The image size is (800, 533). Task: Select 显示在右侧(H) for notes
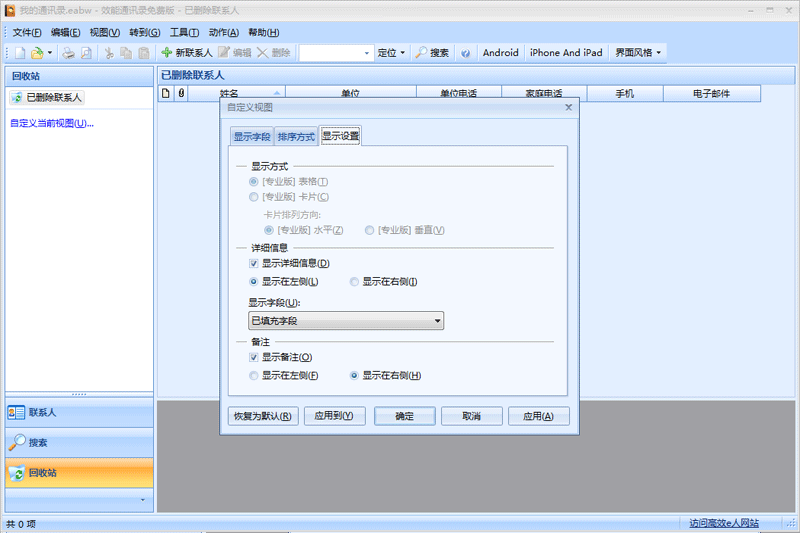(x=354, y=376)
